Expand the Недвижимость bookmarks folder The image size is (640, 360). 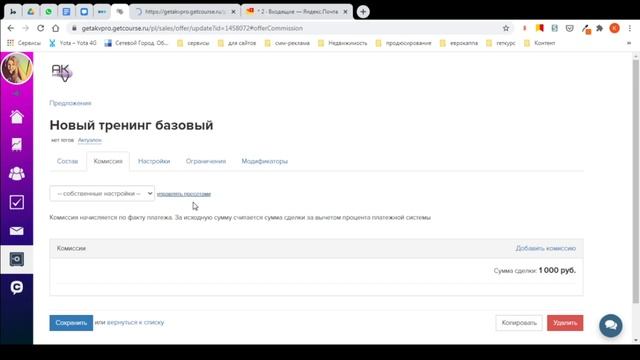[342, 43]
